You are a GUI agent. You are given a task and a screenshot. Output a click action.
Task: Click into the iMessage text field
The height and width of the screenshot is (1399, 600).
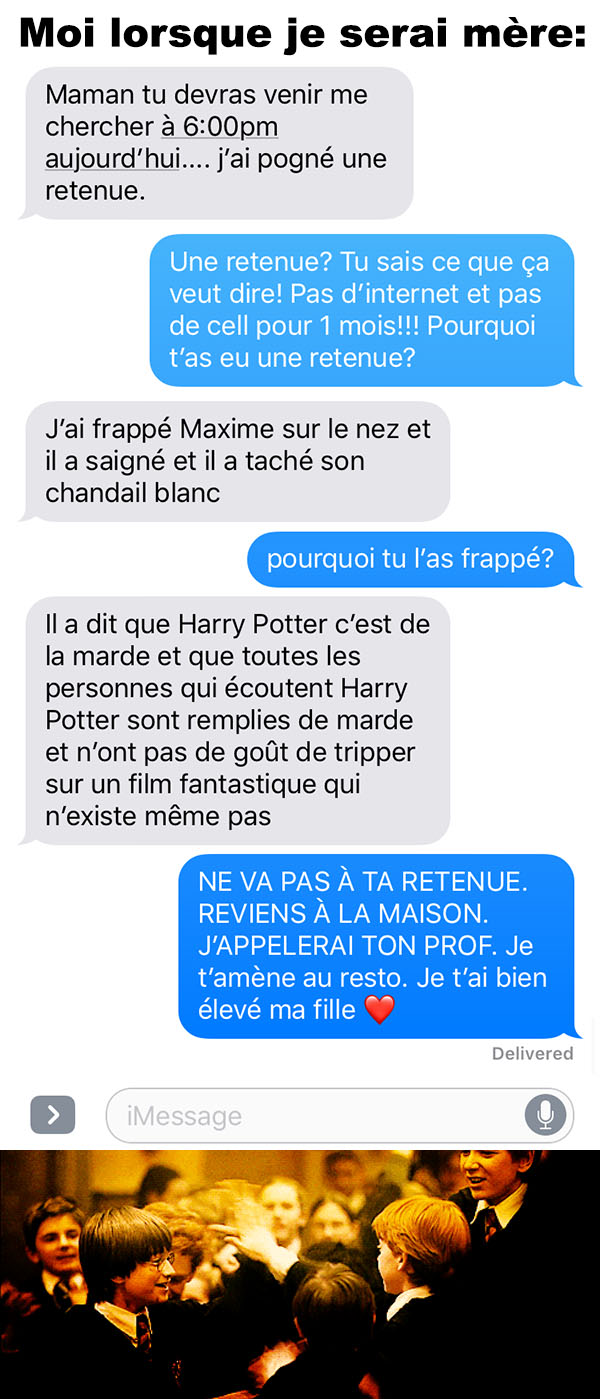click(340, 1115)
